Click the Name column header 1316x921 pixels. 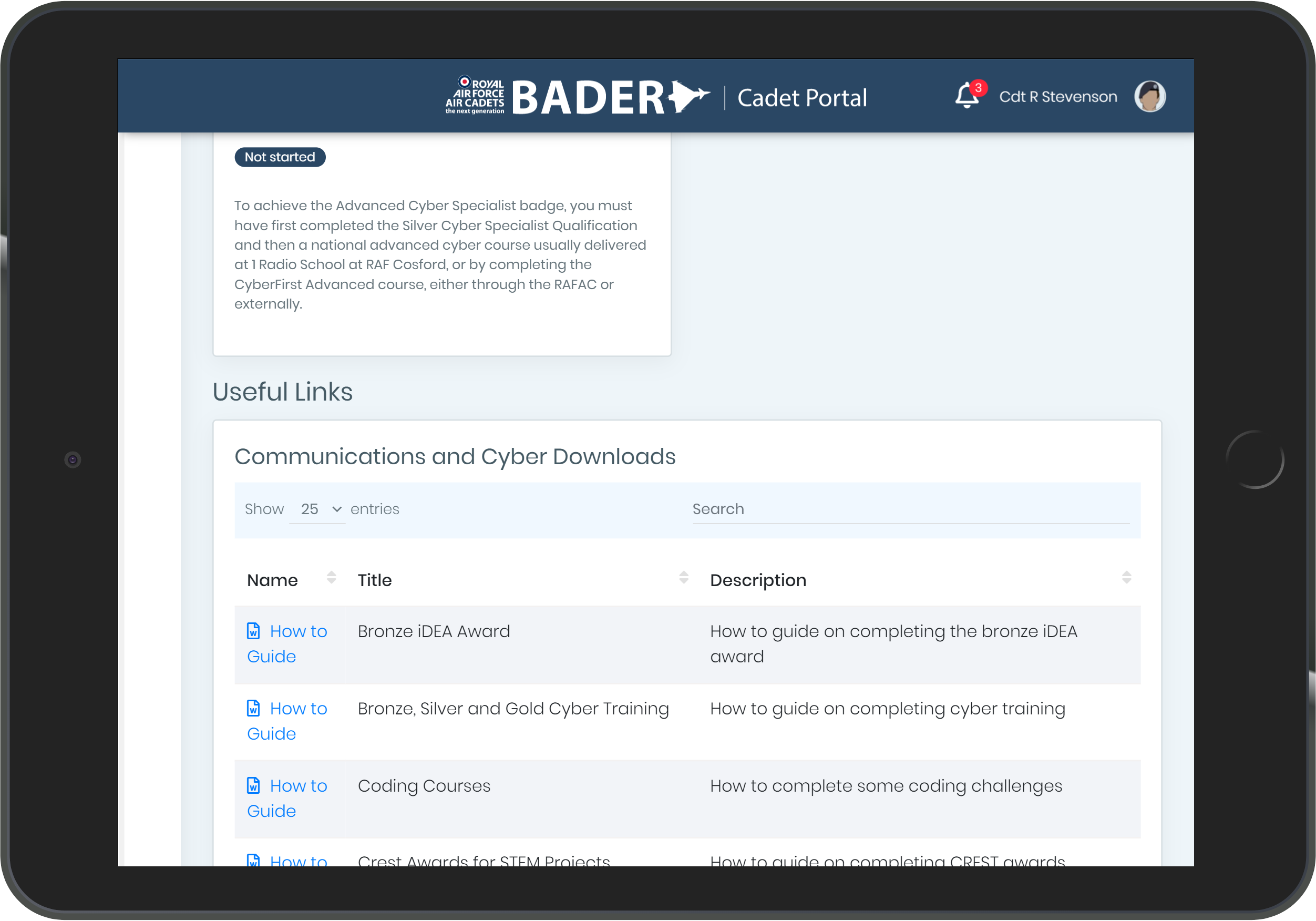(272, 580)
